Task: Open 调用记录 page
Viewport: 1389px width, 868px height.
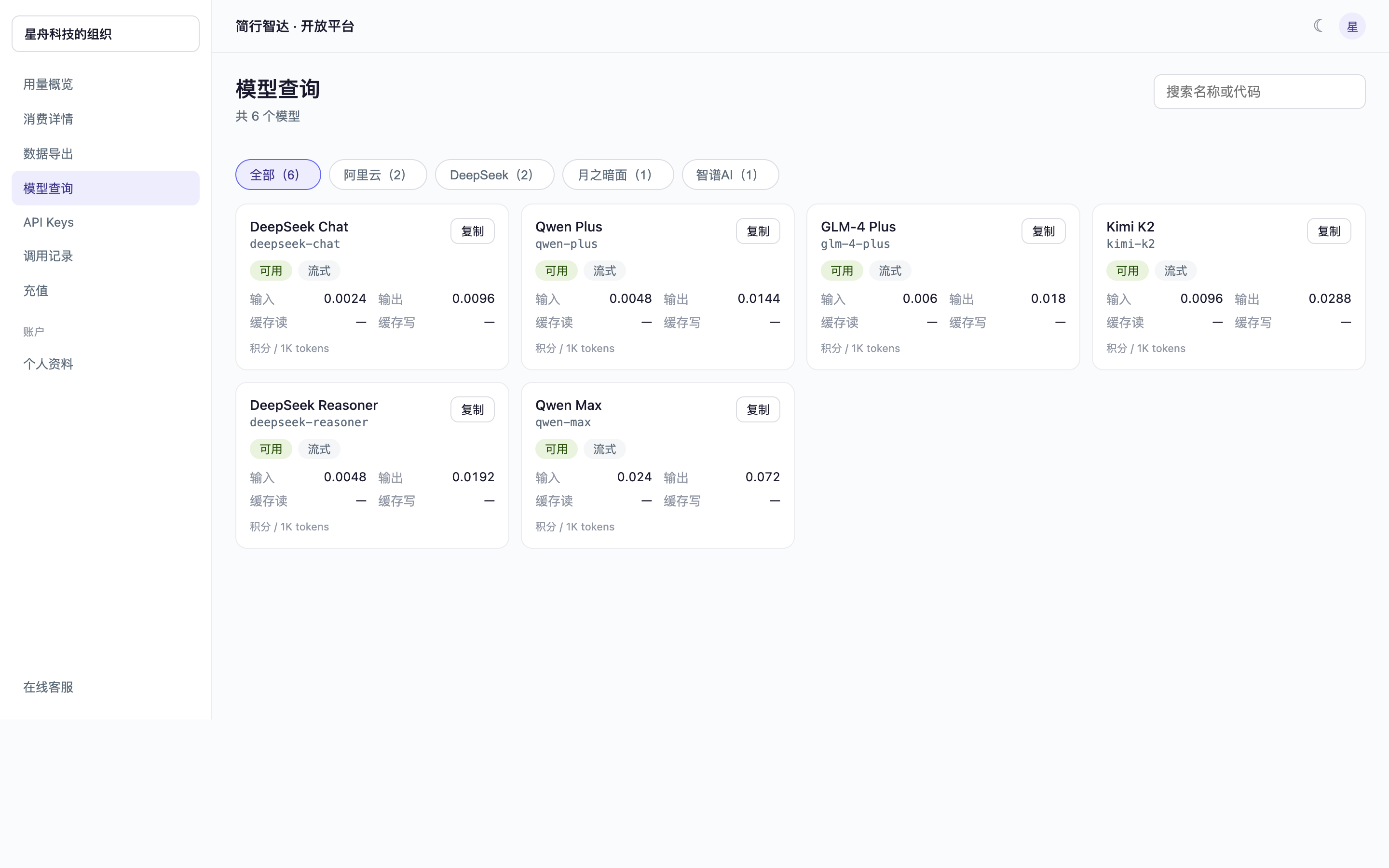Action: (x=106, y=256)
